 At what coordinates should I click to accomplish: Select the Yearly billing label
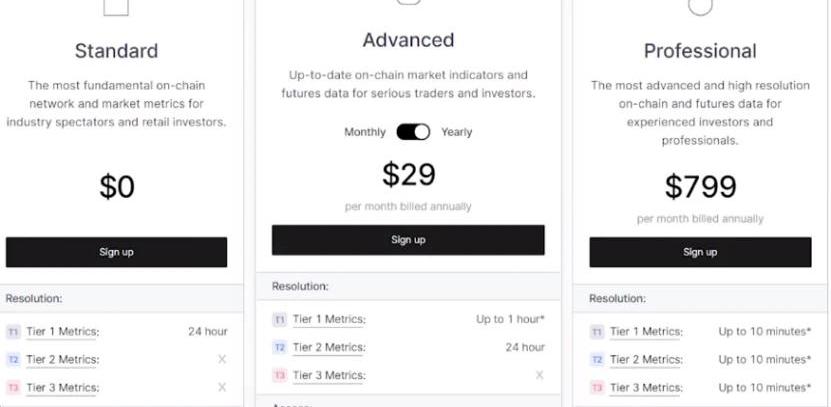[x=456, y=132]
